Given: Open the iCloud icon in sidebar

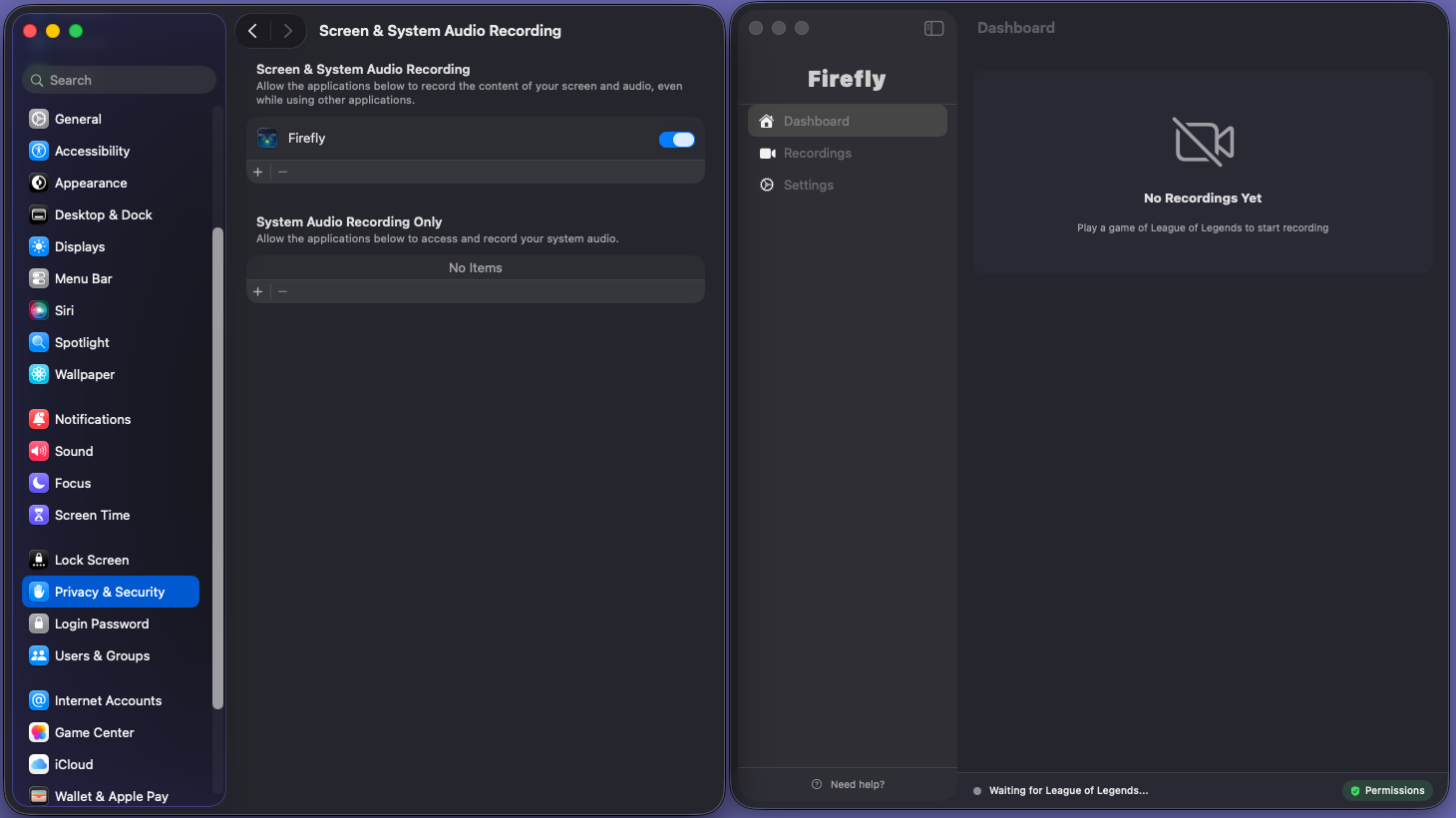Looking at the screenshot, I should coord(39,764).
